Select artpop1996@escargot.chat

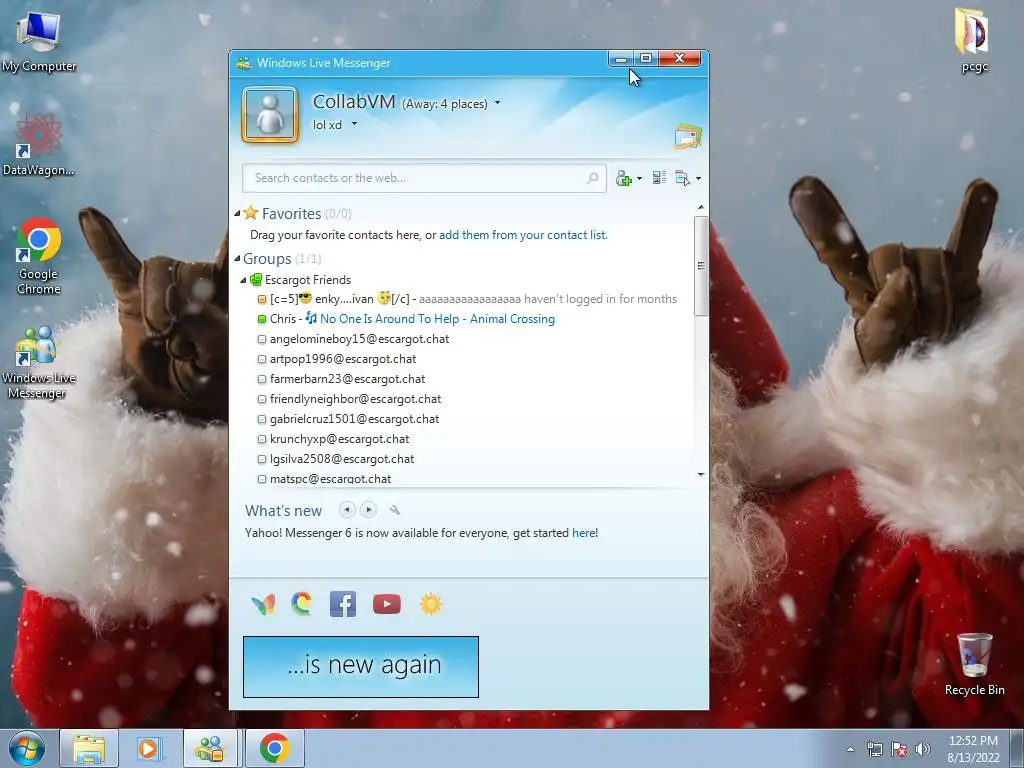pyautogui.click(x=343, y=359)
